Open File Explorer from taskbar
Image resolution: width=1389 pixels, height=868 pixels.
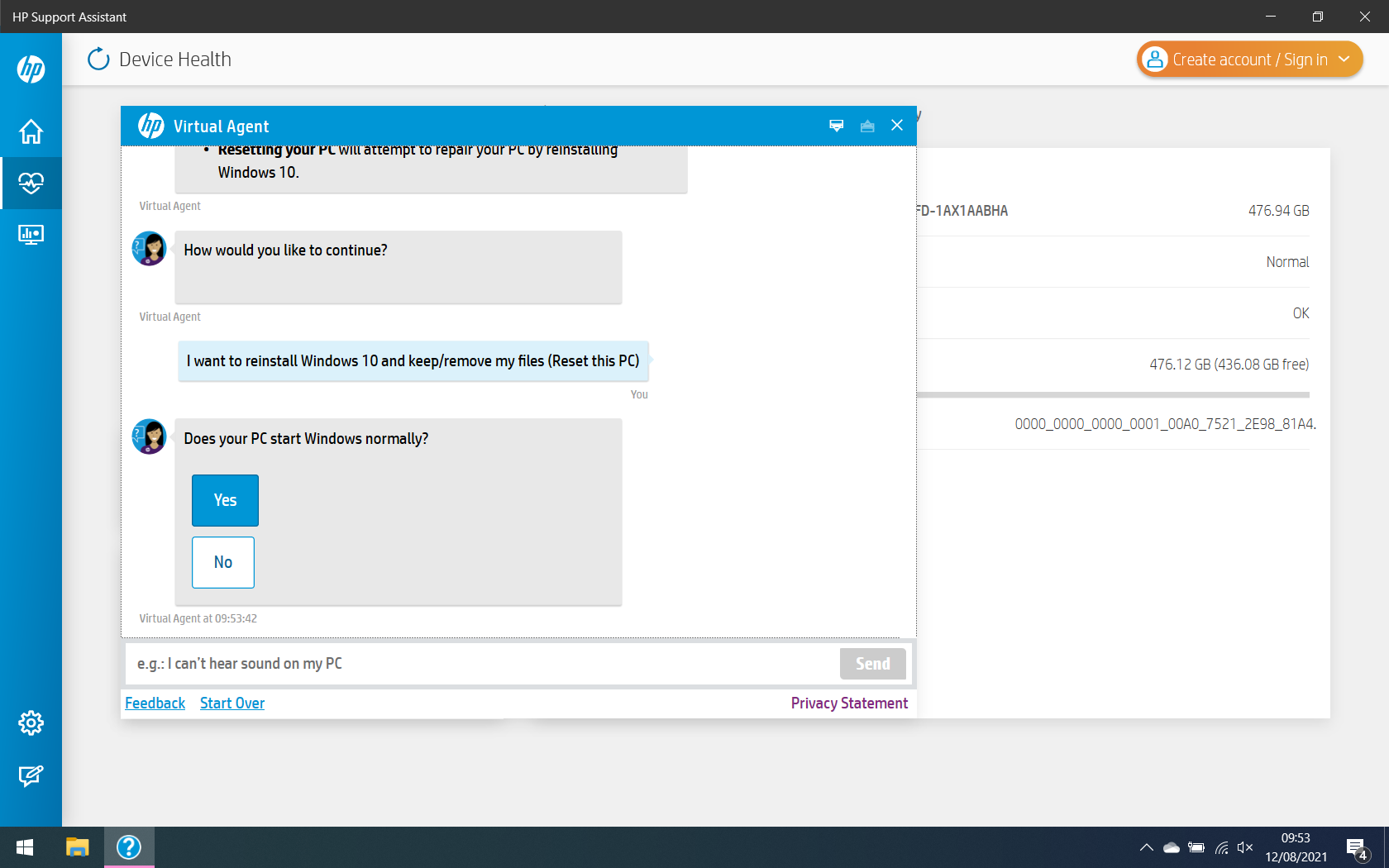pyautogui.click(x=77, y=847)
